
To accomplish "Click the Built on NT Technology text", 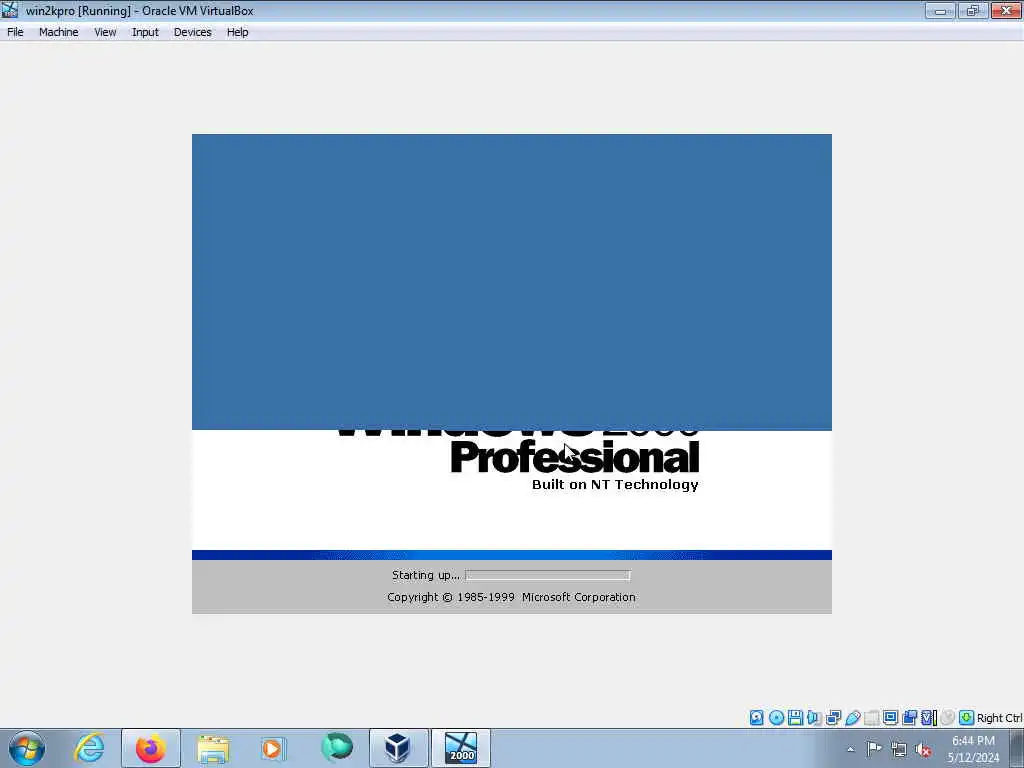I will click(x=615, y=484).
